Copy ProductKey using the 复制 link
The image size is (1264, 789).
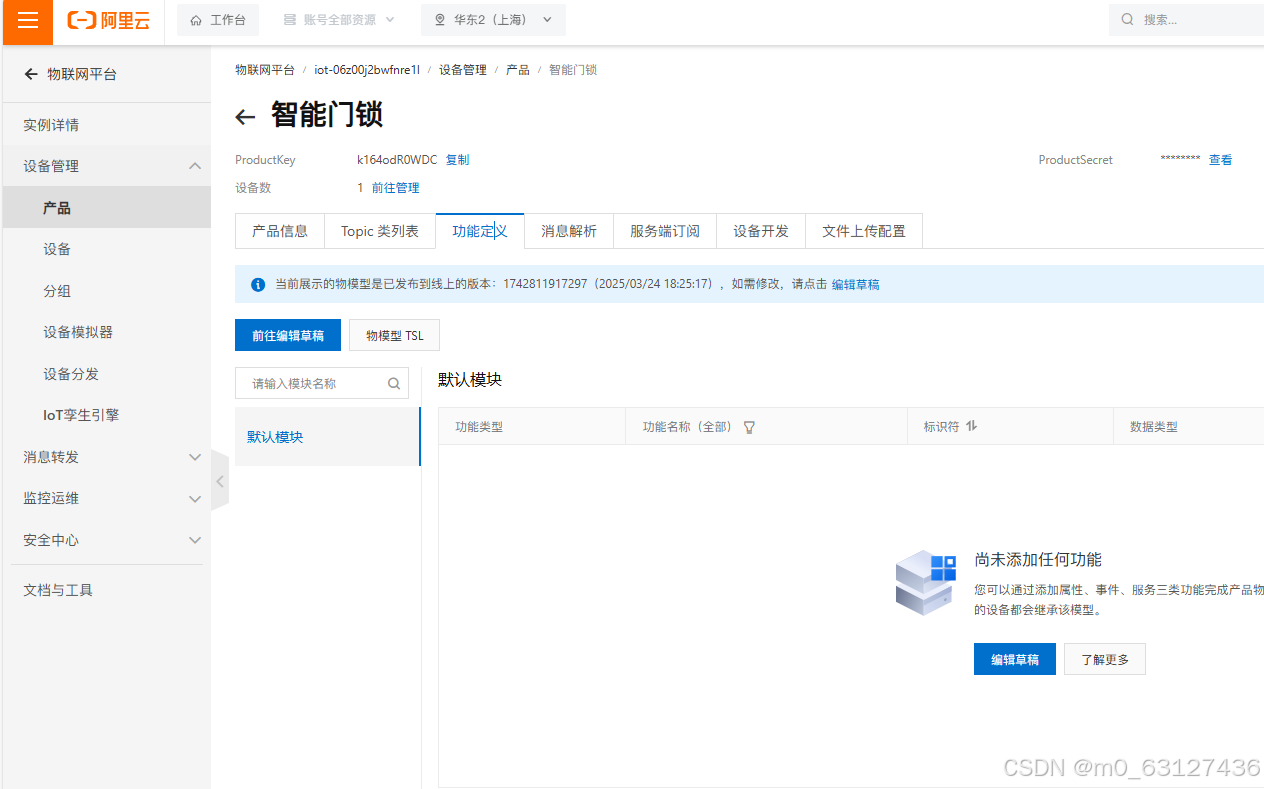pyautogui.click(x=457, y=159)
